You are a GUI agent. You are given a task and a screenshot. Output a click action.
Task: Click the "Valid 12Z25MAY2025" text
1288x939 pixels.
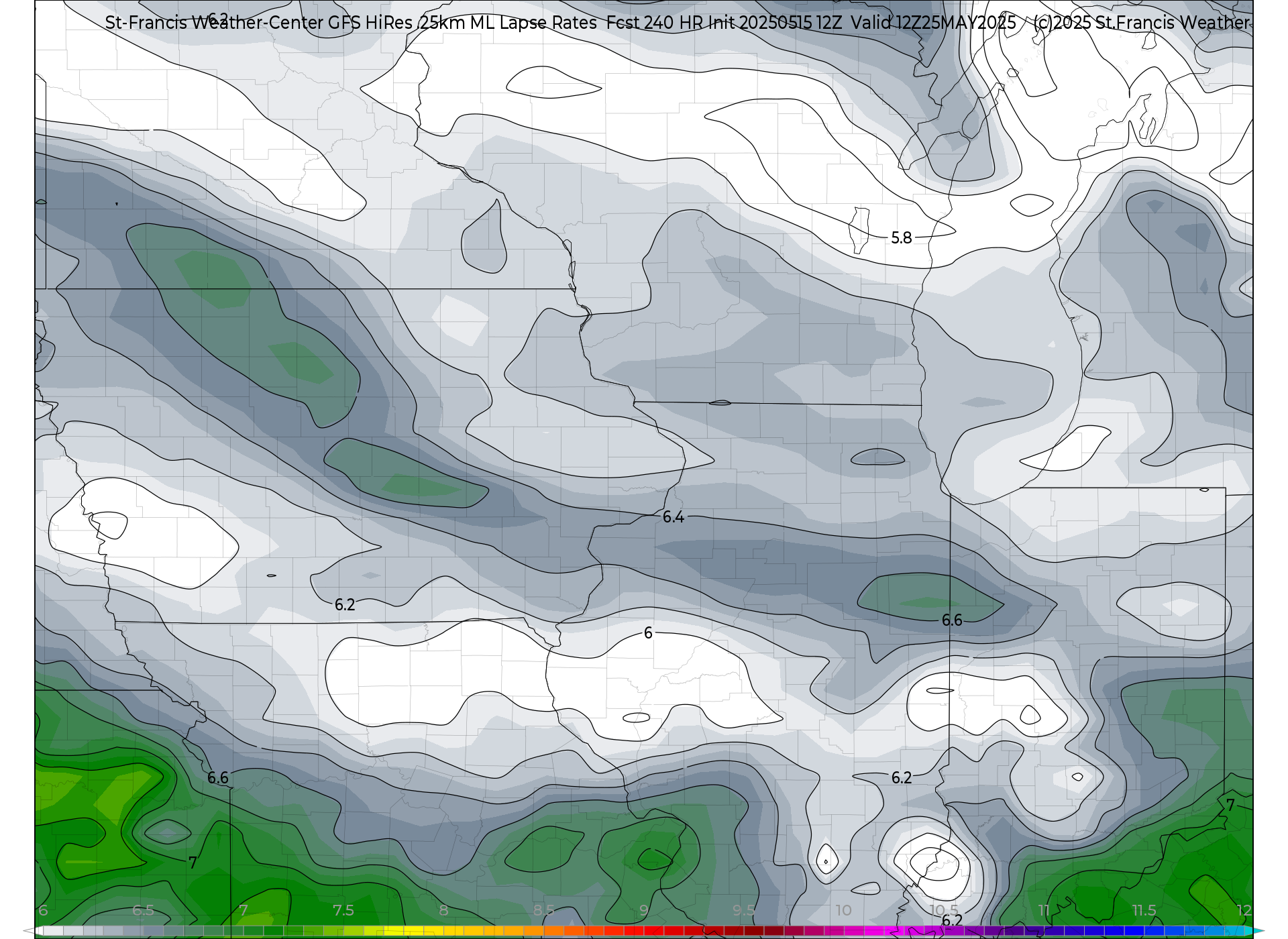coord(933,23)
